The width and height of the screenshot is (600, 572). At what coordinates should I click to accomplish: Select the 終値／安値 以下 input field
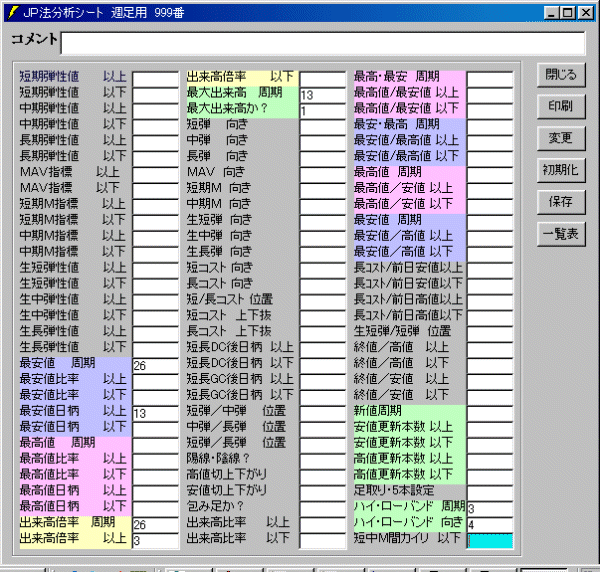coord(490,398)
